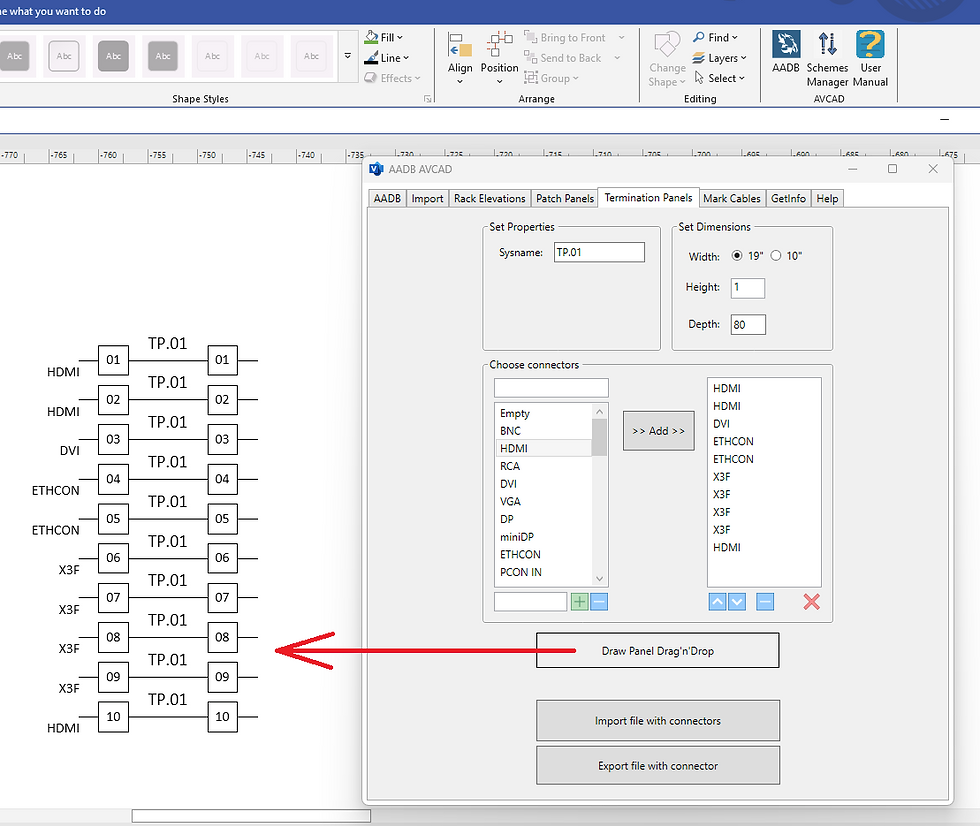Select VGA in the connector list
Screen dimensions: 980x826
pos(544,501)
